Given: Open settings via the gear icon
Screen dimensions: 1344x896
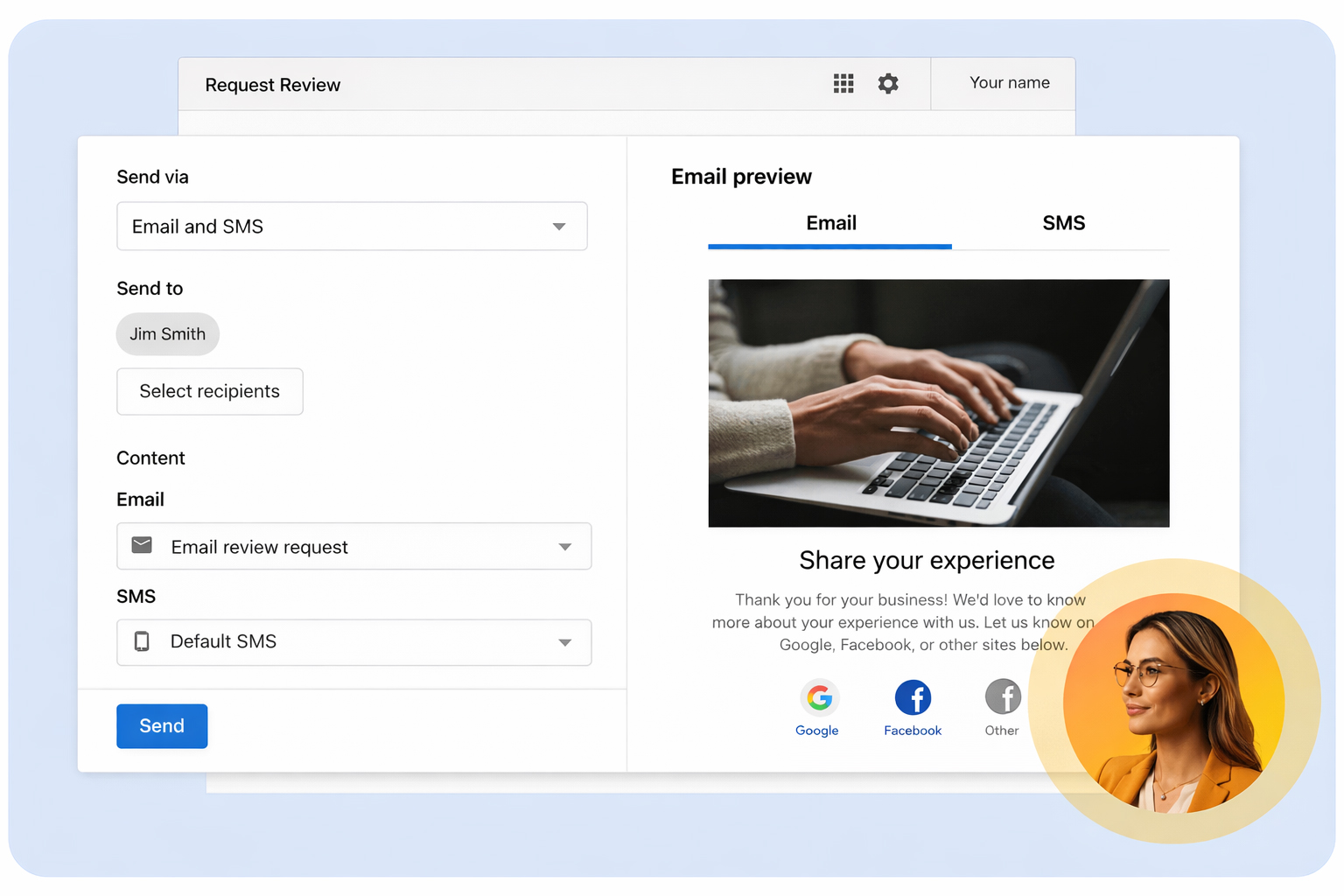Looking at the screenshot, I should 888,83.
